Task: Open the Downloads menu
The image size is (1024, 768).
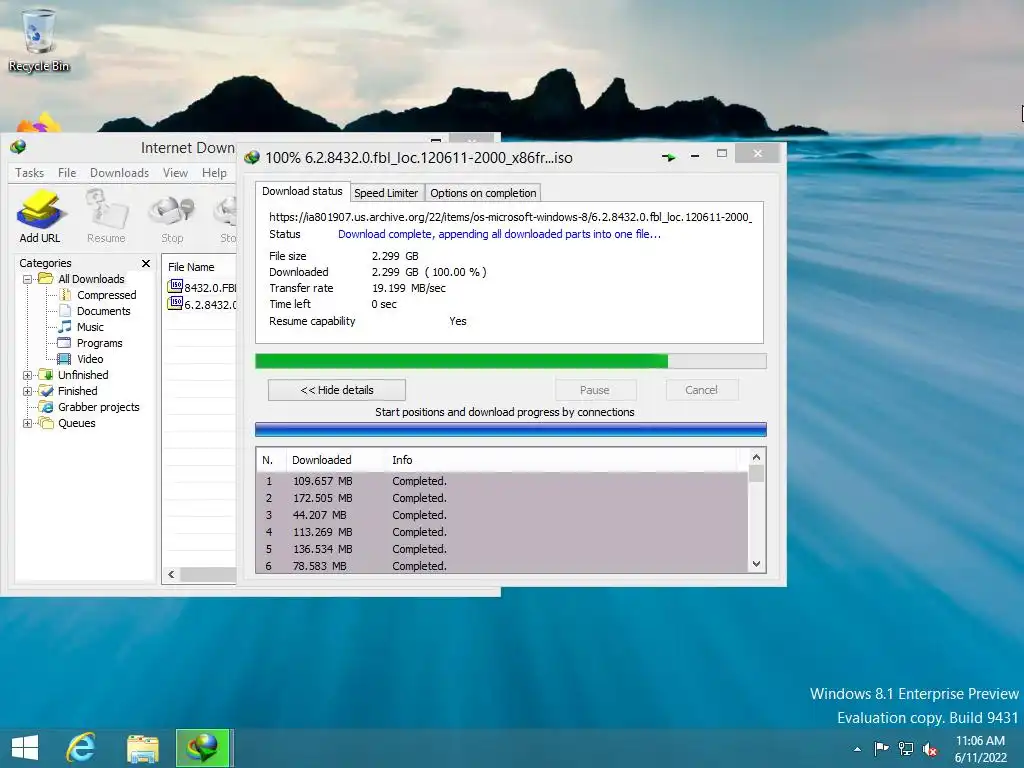Action: click(120, 172)
